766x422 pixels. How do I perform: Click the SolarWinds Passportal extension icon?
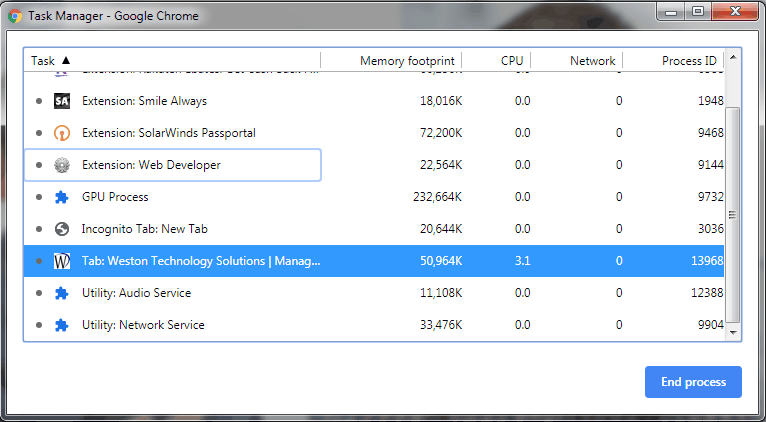coord(62,133)
